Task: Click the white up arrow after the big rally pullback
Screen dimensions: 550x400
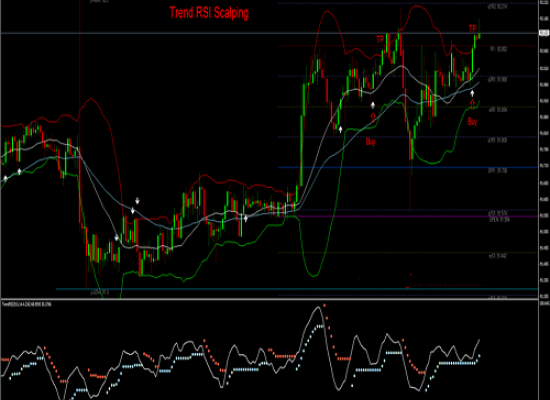Action: tap(340, 129)
